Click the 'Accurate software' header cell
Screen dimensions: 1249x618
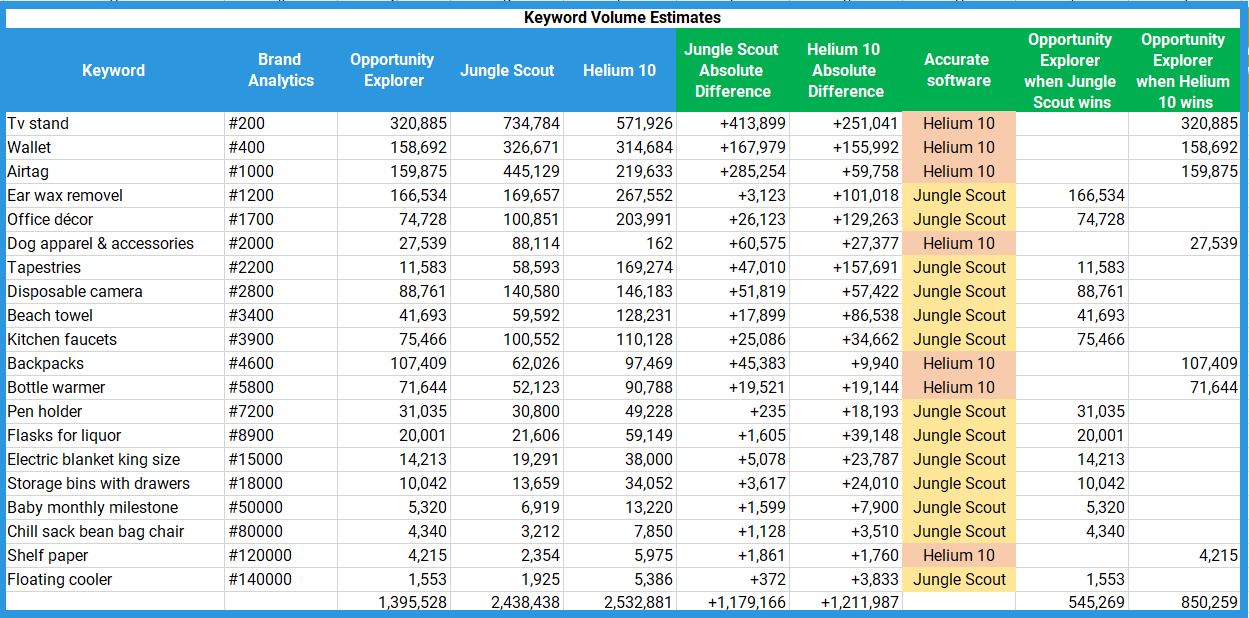tap(958, 70)
